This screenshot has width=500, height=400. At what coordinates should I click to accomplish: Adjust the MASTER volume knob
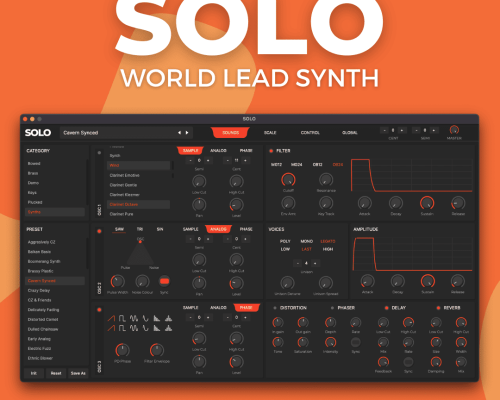click(454, 130)
